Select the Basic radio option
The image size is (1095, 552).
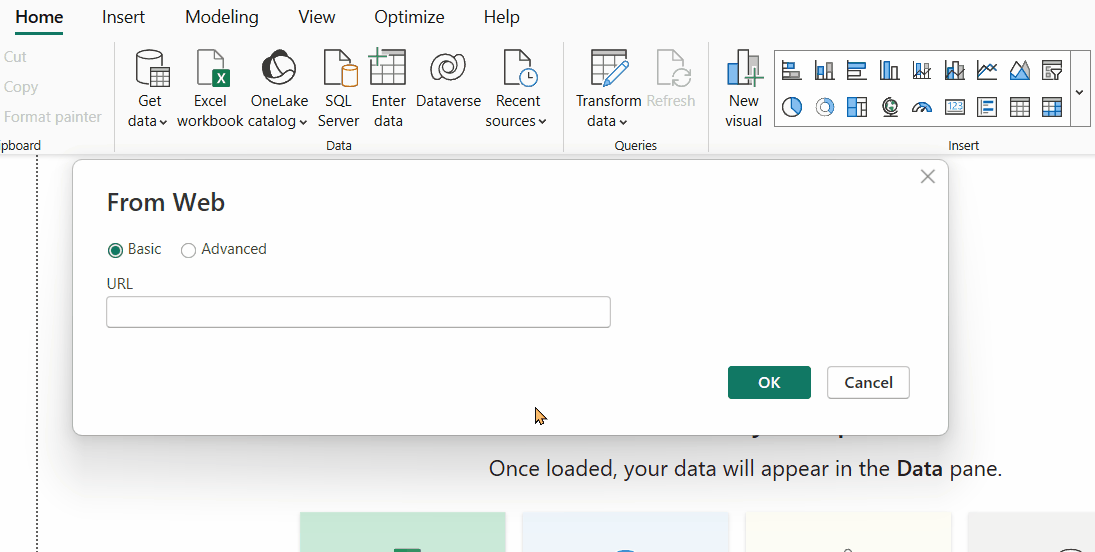point(115,250)
